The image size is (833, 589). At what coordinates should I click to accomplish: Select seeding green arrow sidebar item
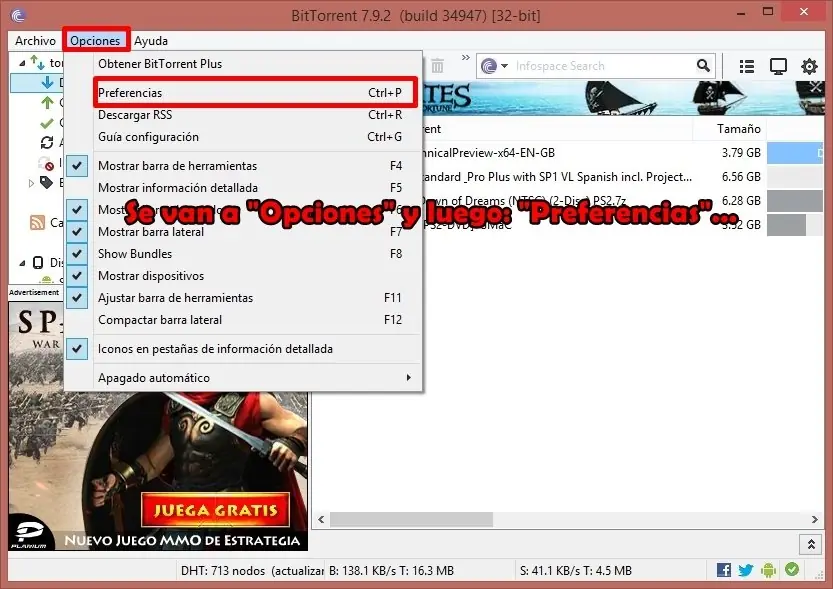click(x=47, y=102)
